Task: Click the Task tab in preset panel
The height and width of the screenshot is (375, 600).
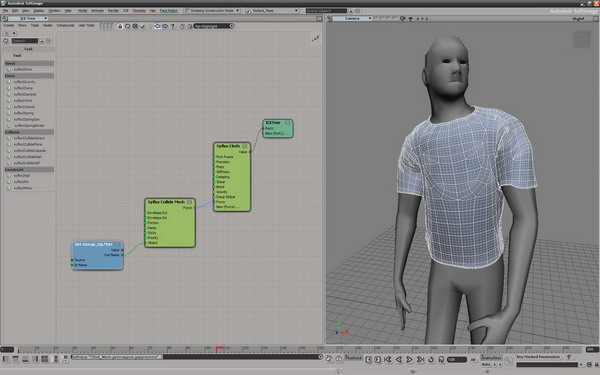Action: click(28, 49)
